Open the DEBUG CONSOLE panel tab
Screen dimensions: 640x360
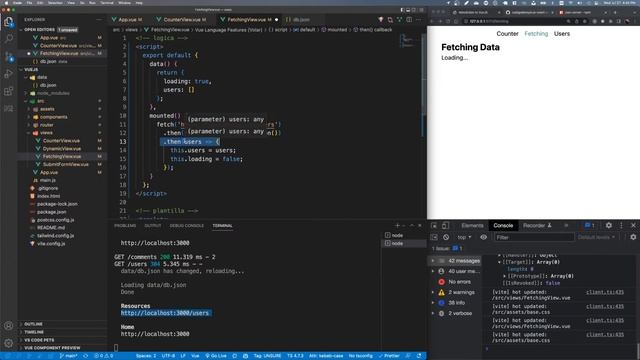(187, 225)
